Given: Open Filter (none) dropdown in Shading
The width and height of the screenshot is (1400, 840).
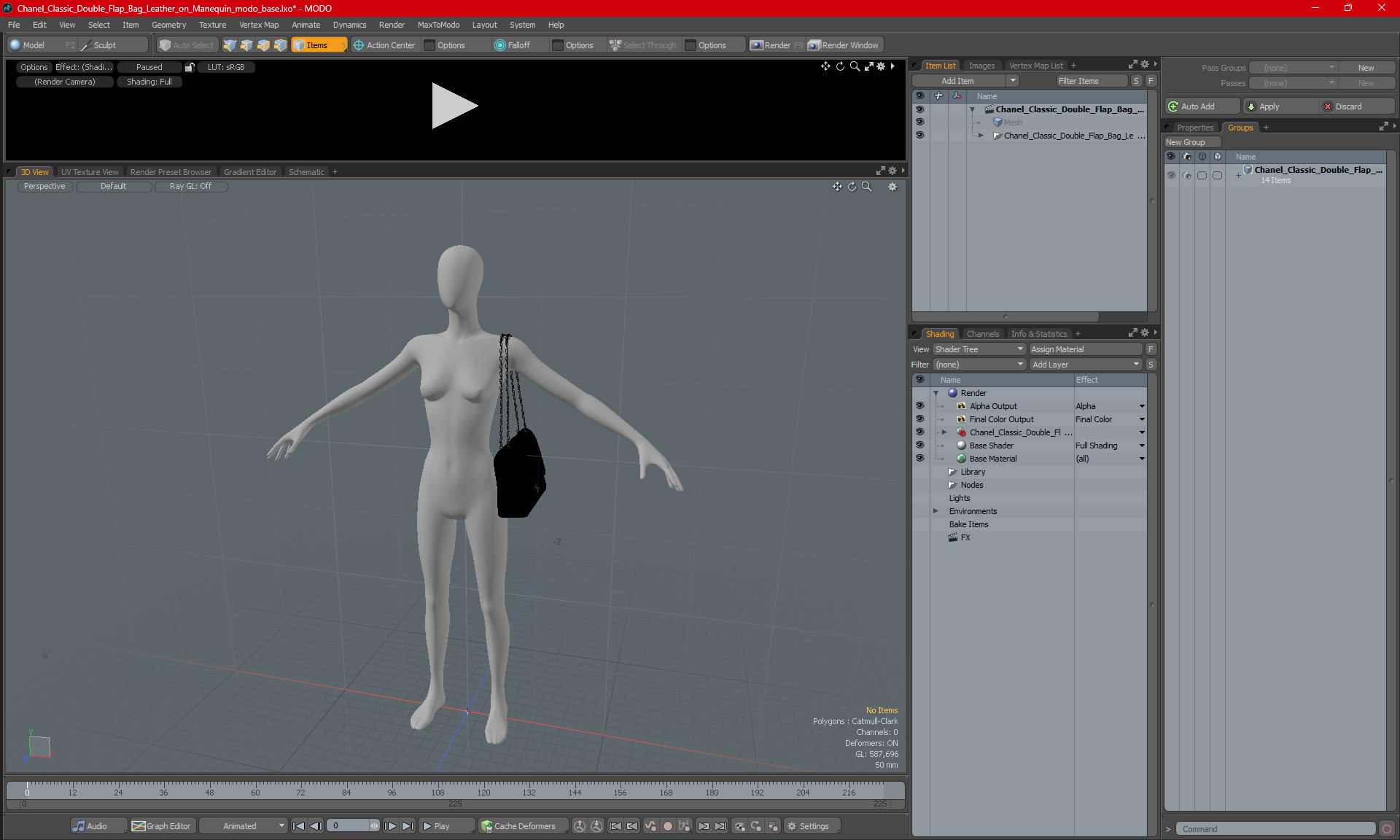Looking at the screenshot, I should (x=979, y=365).
